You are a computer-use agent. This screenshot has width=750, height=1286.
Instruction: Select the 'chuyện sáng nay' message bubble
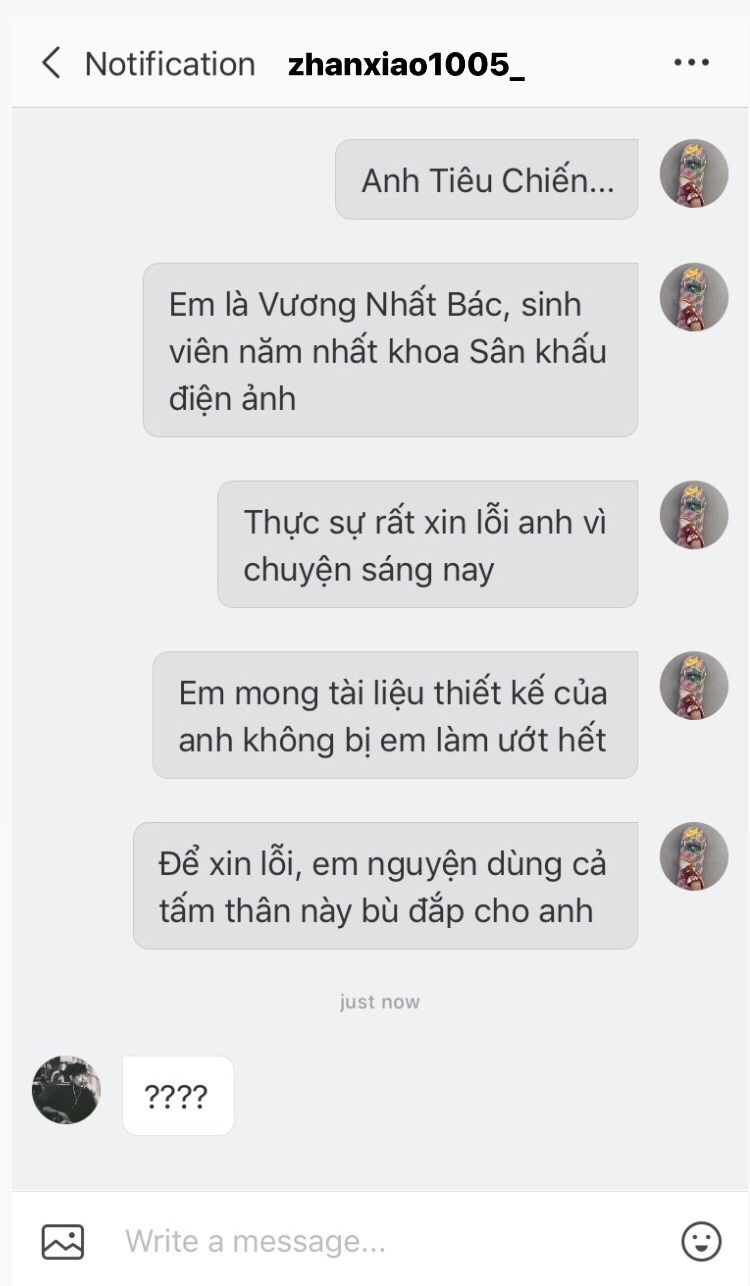427,544
